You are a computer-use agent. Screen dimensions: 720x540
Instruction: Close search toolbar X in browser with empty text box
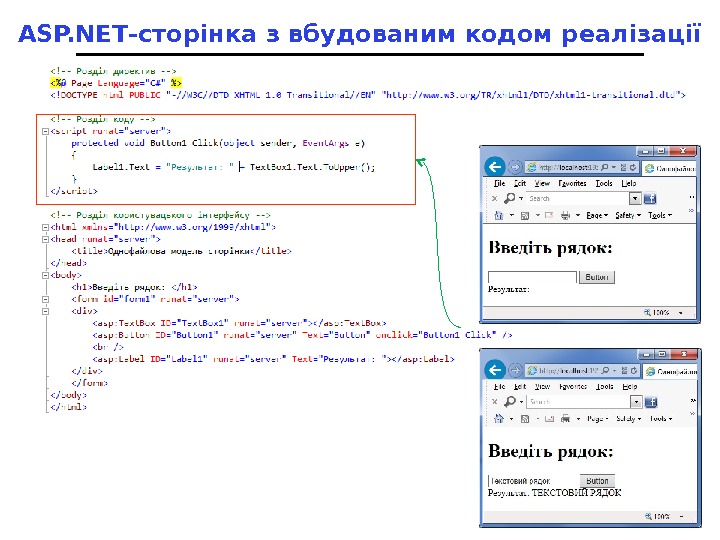click(x=495, y=198)
